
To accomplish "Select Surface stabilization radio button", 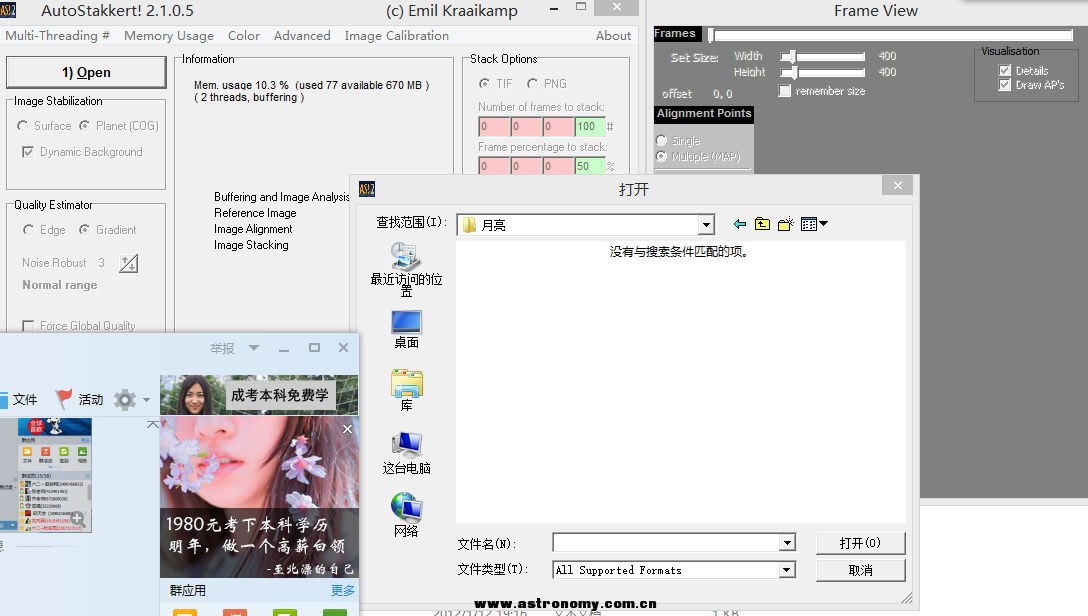I will click(x=23, y=126).
